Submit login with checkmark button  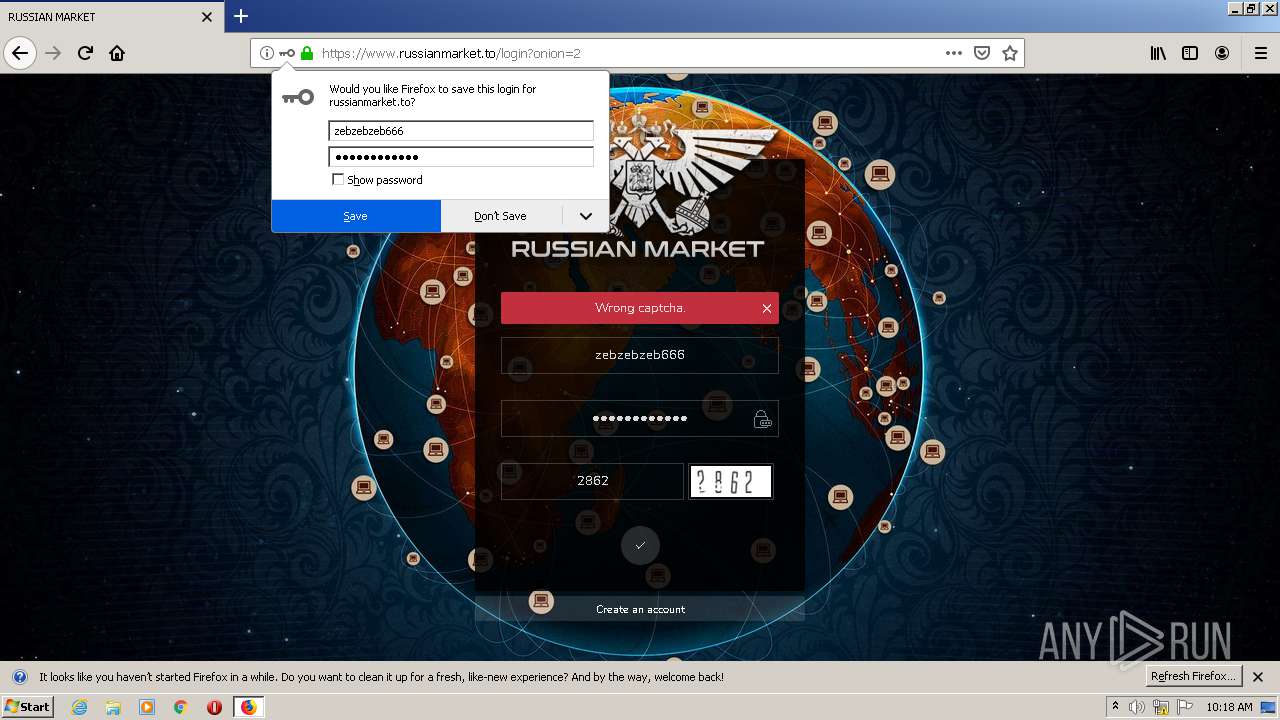(x=640, y=545)
